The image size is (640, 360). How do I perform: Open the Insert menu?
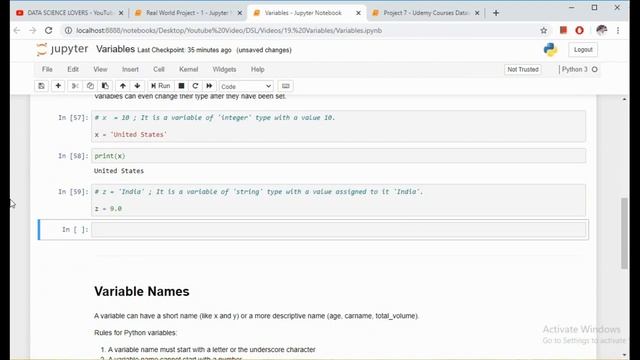[x=130, y=69]
